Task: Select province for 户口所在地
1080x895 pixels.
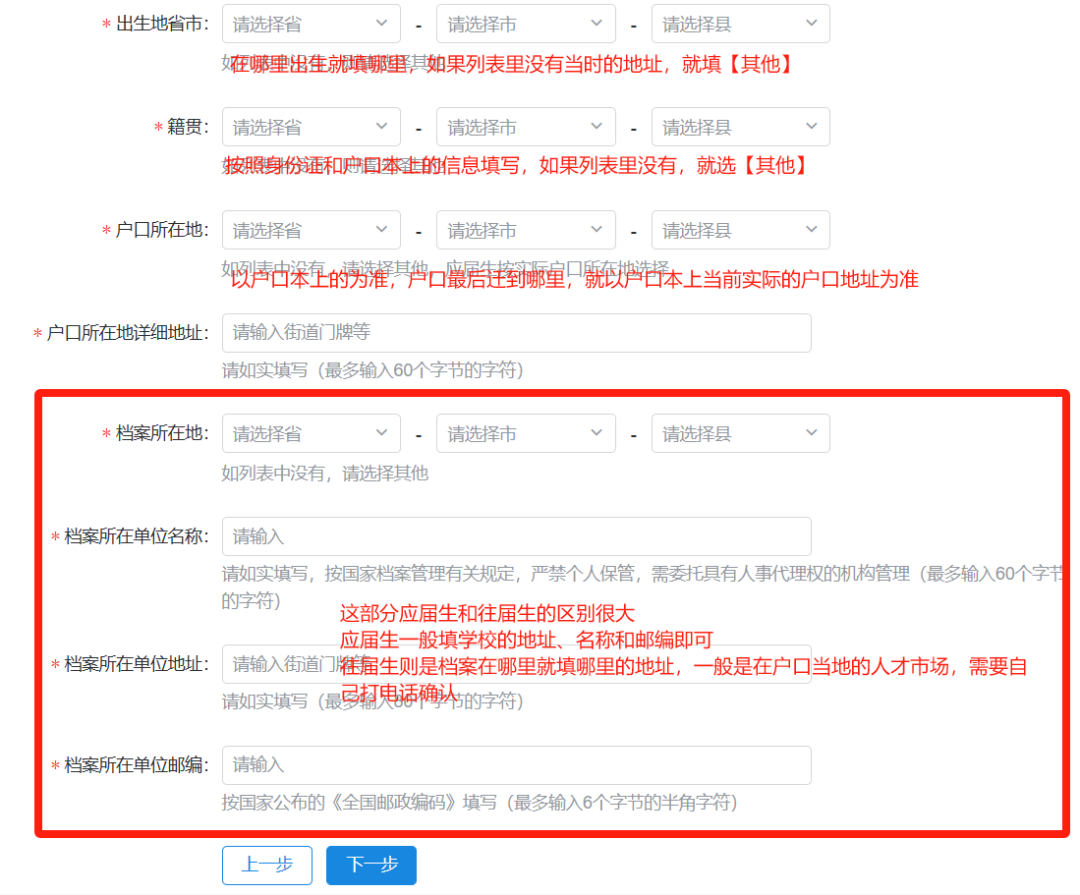Action: (311, 230)
